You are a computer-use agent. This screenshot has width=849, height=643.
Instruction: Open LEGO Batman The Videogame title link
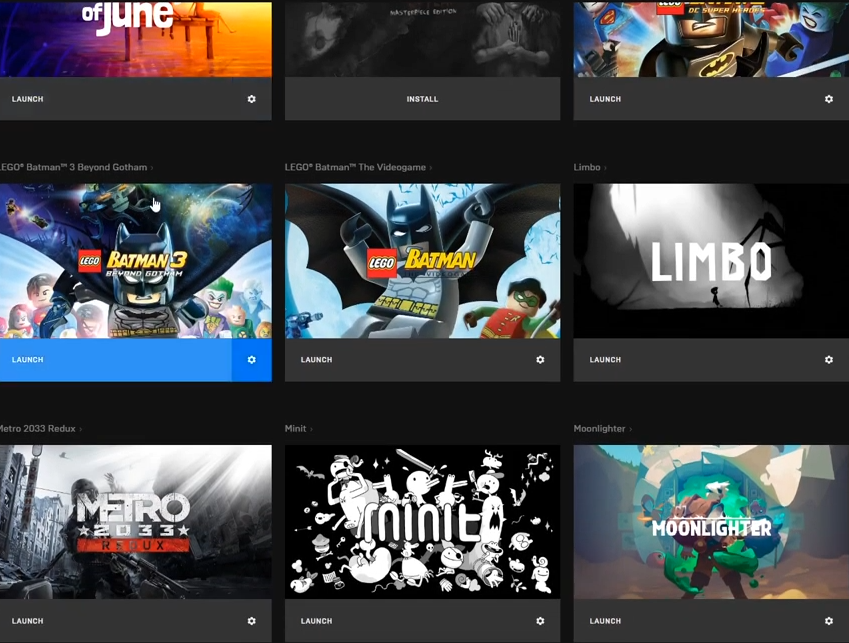(358, 167)
